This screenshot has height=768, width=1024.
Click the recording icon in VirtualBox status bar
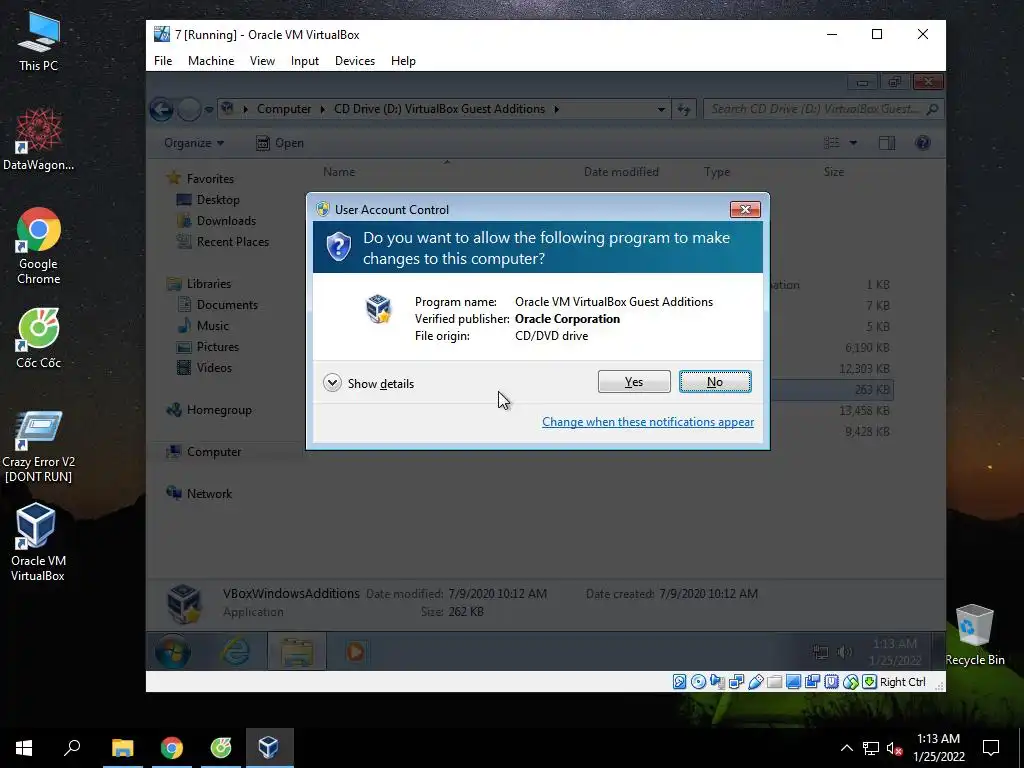[812, 682]
